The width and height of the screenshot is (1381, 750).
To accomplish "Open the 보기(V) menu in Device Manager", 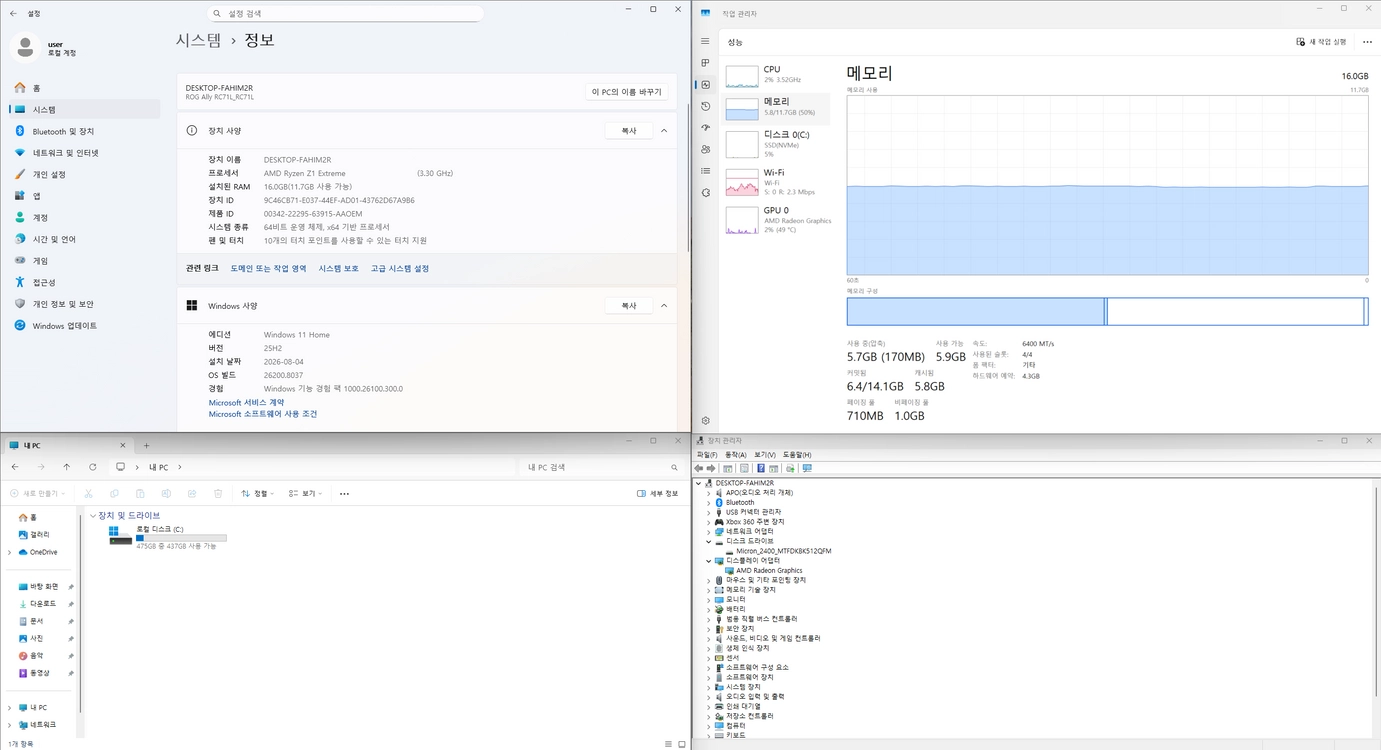I will [x=765, y=455].
